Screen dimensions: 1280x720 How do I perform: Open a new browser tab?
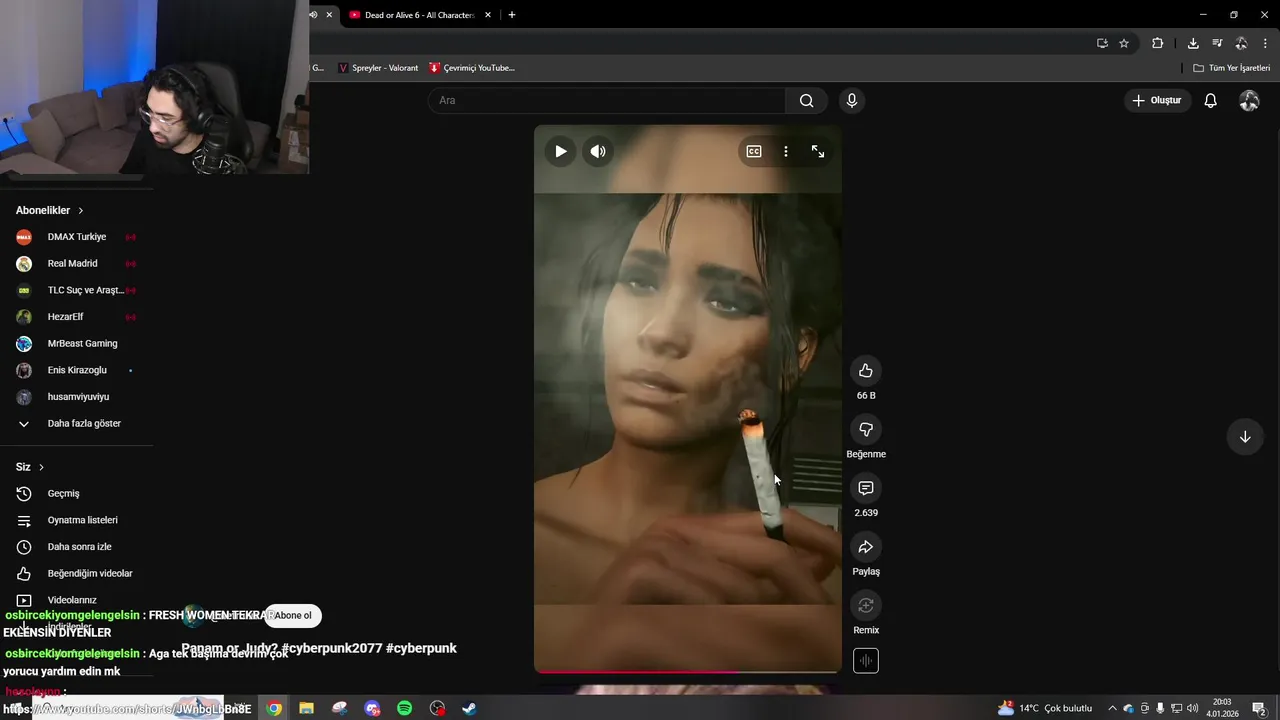point(512,15)
